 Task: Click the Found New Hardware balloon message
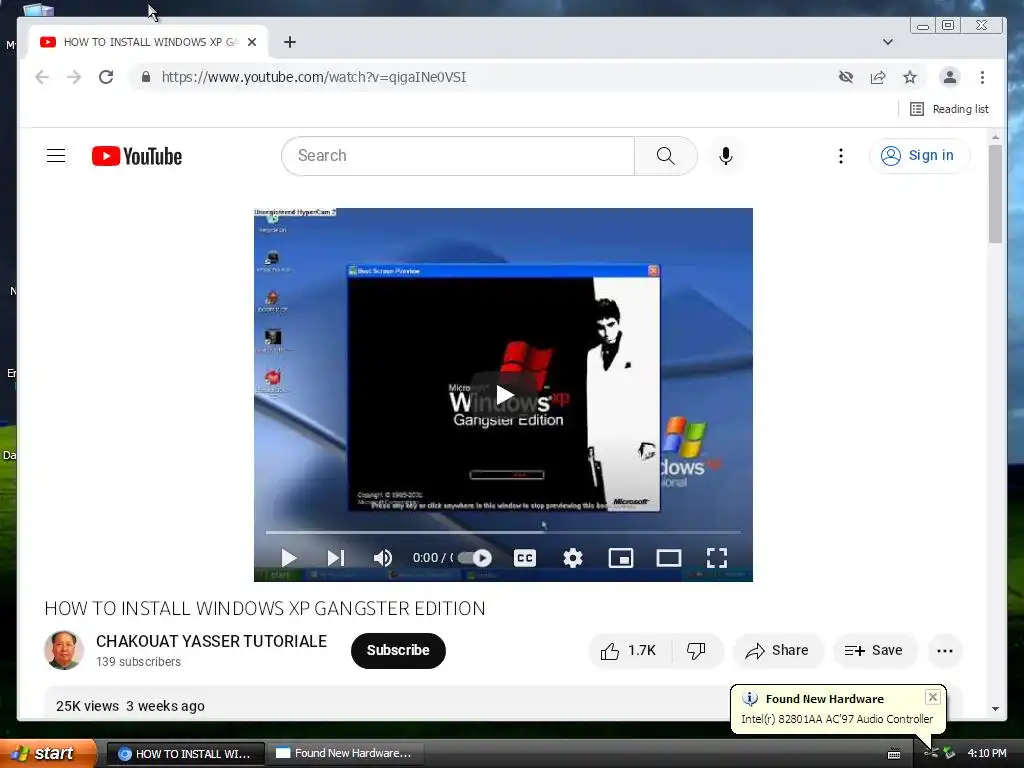pos(837,719)
